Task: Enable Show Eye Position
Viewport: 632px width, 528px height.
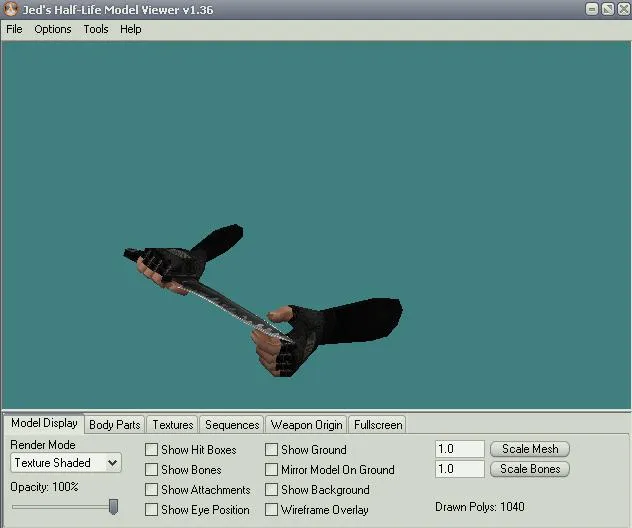Action: click(152, 510)
